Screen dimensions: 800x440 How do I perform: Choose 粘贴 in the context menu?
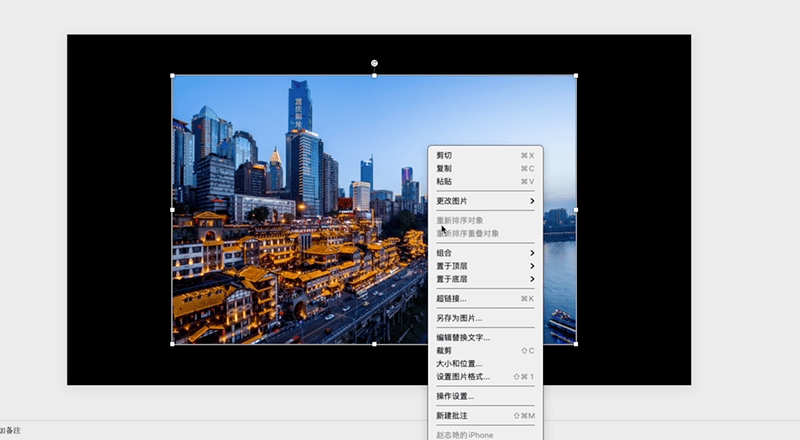[x=485, y=182]
